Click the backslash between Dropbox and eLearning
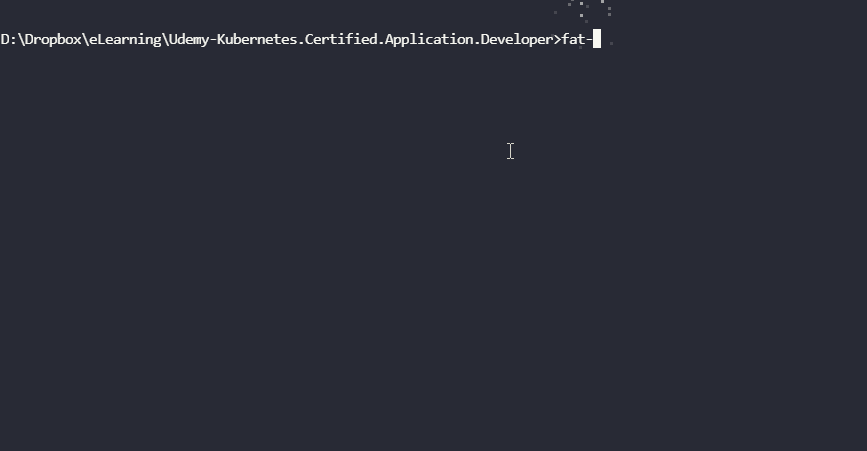The height and width of the screenshot is (451, 867). click(85, 40)
